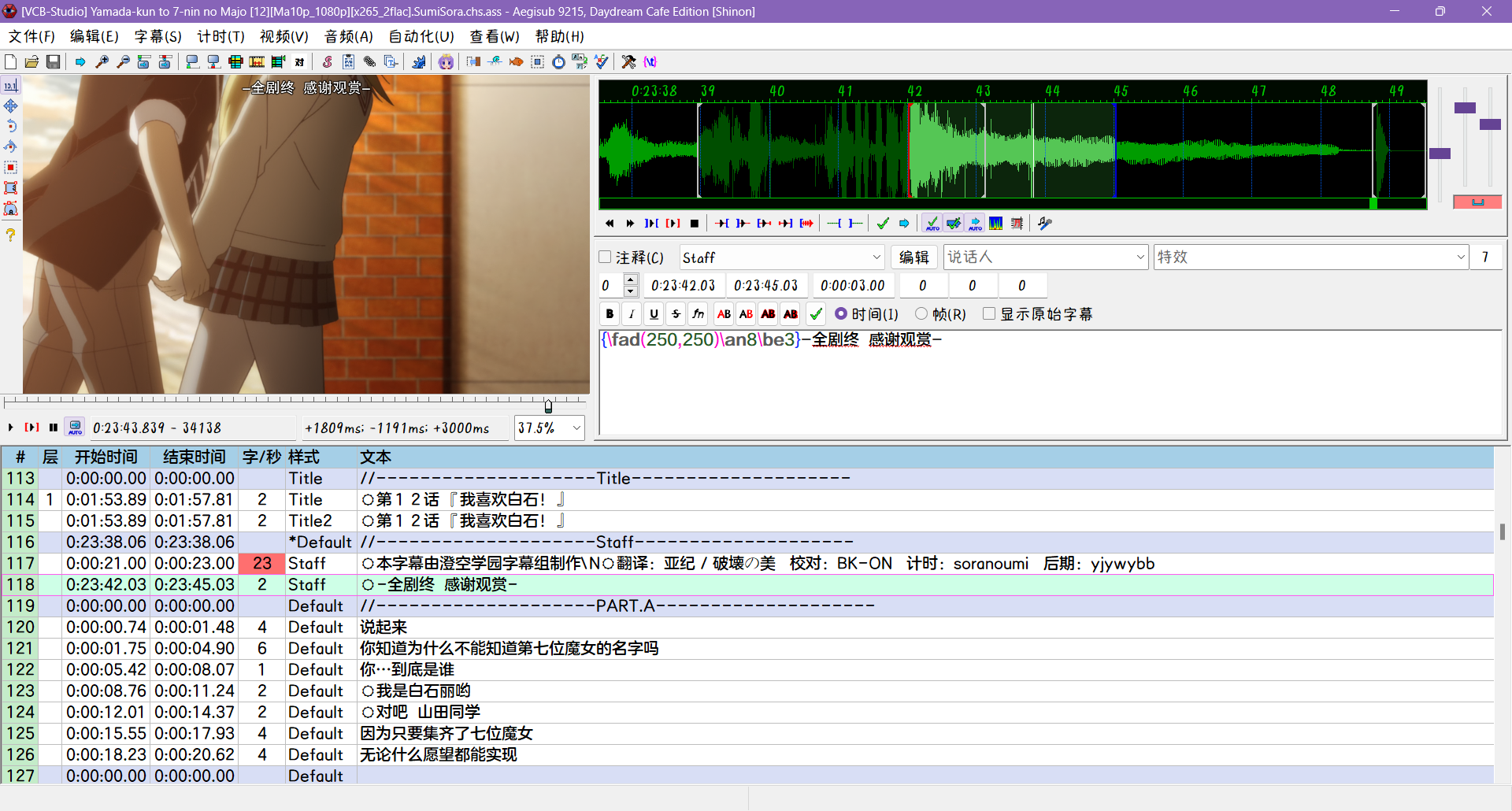This screenshot has height=811, width=1512.
Task: Play video with the triangle play button
Action: click(x=11, y=428)
